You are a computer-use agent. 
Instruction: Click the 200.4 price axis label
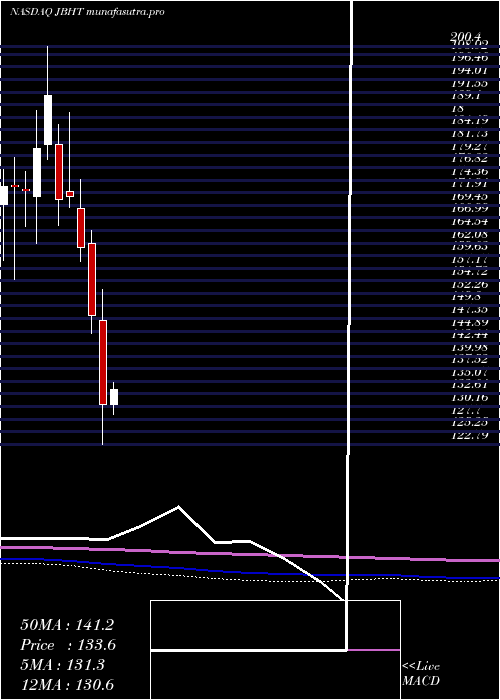coord(466,37)
